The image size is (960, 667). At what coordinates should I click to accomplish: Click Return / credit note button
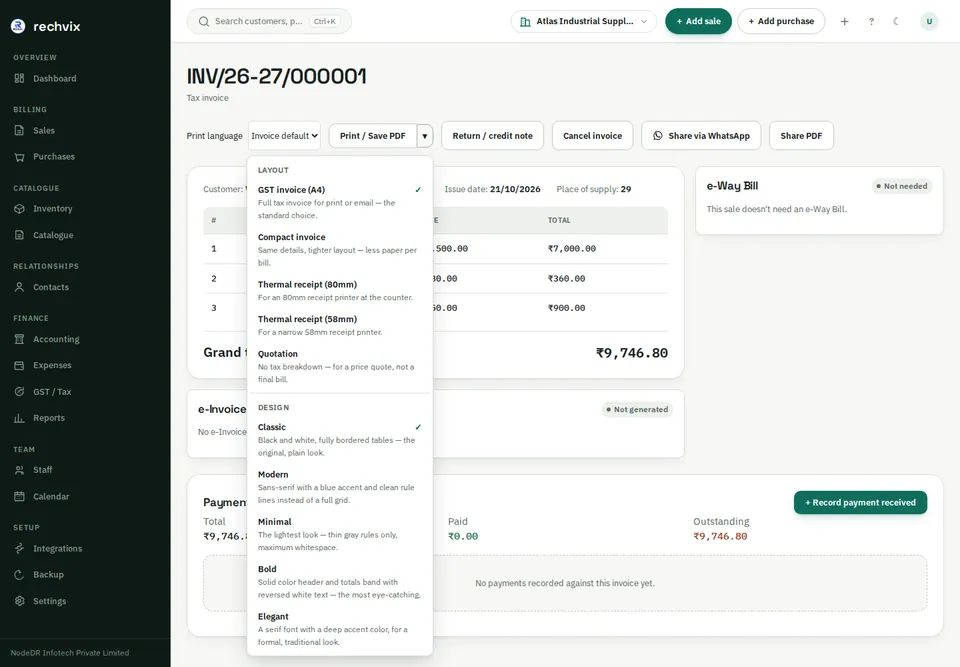pos(492,136)
